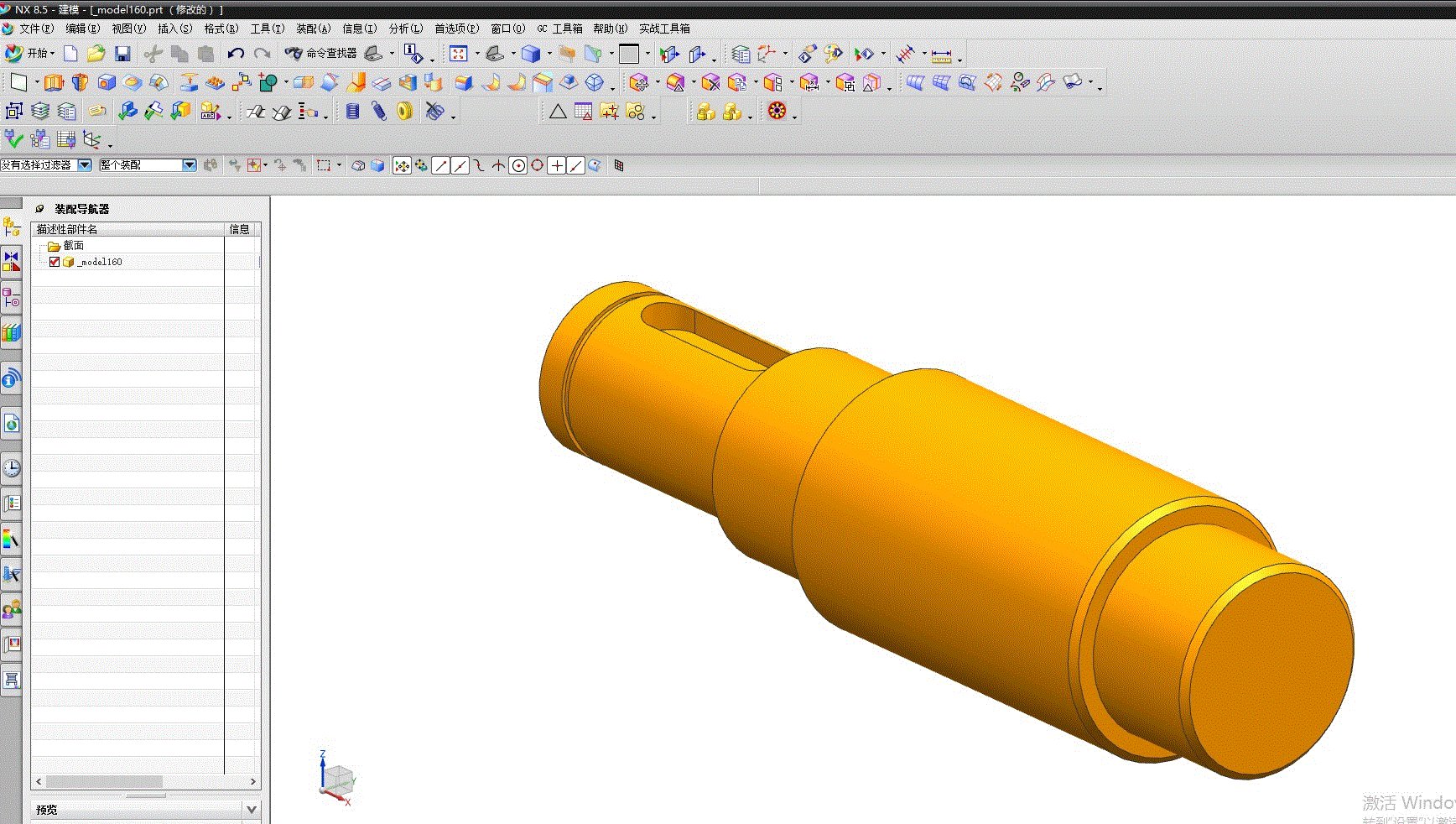Open the 整个装配 selection scope dropdown
The width and height of the screenshot is (1456, 824).
coord(189,165)
